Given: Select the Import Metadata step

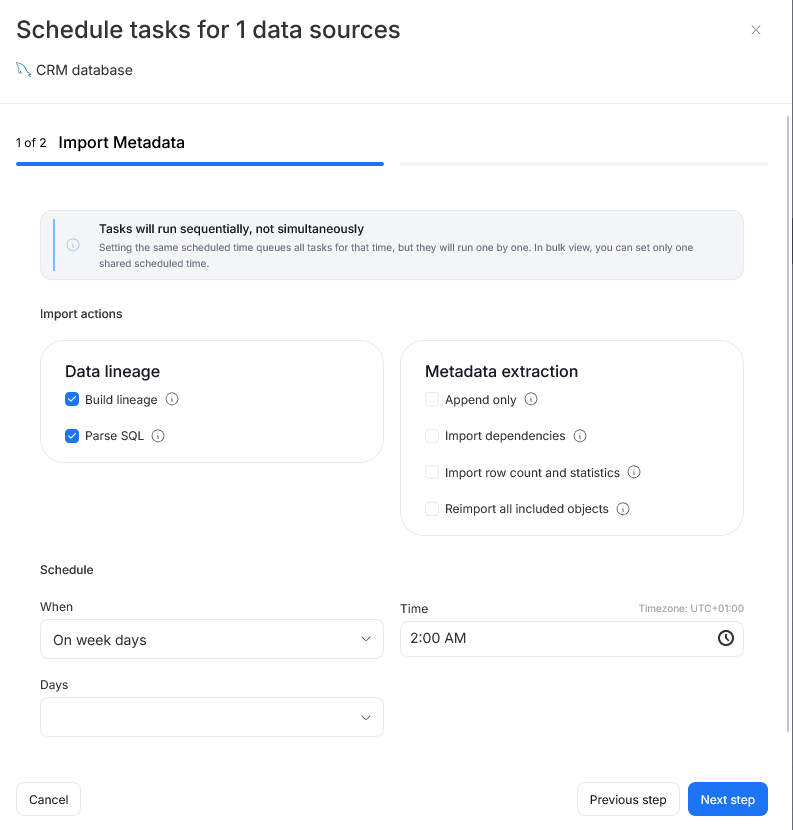Looking at the screenshot, I should tap(121, 143).
